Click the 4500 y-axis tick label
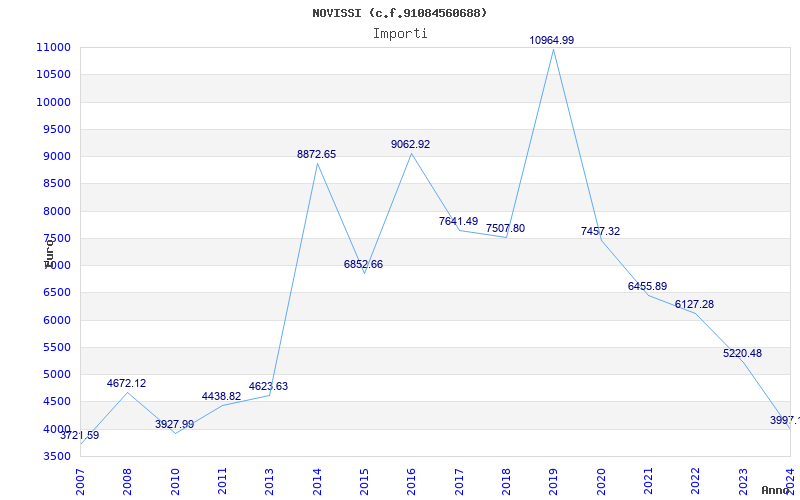This screenshot has width=800, height=500. 56,402
